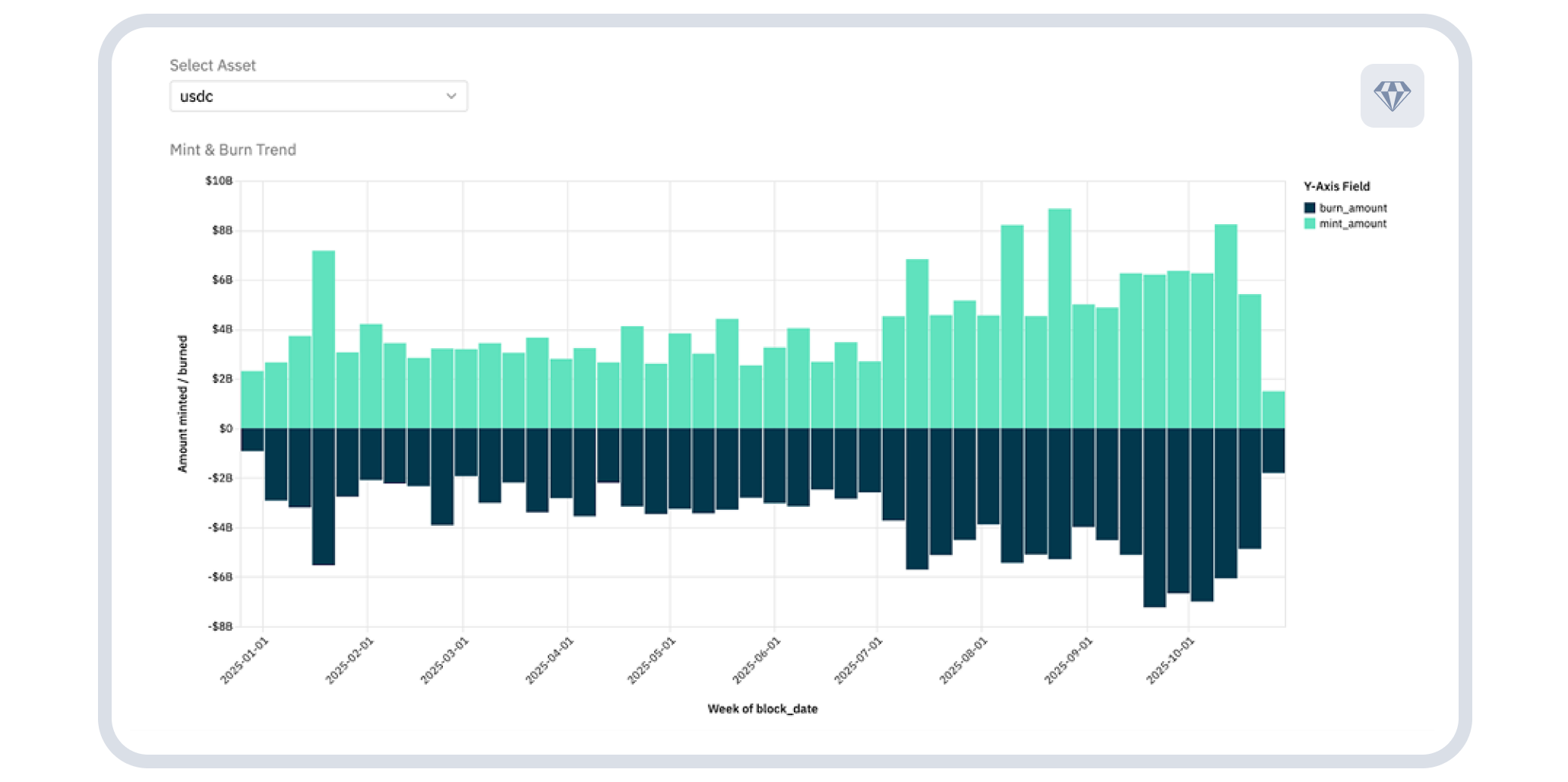Viewport: 1568px width, 782px height.
Task: Click the last short mint bar on right
Action: (x=1273, y=410)
